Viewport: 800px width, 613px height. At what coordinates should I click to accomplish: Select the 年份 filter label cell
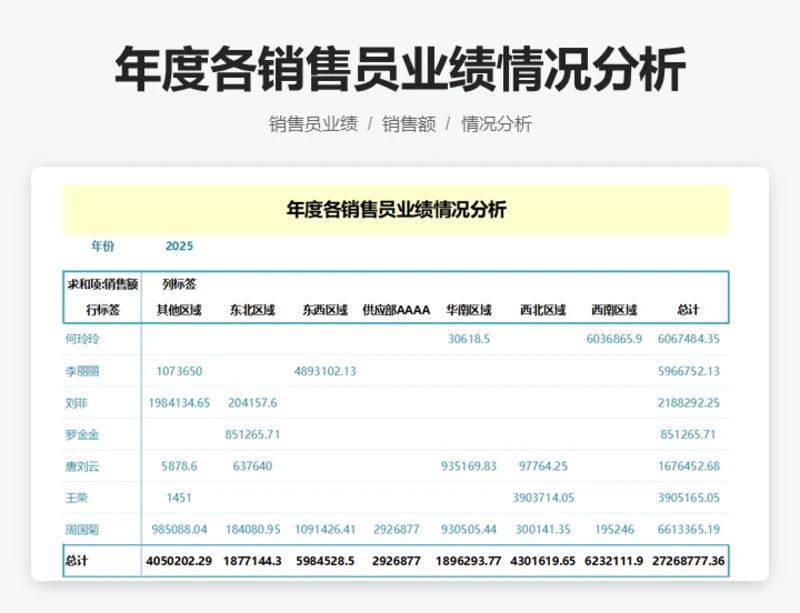tap(103, 246)
